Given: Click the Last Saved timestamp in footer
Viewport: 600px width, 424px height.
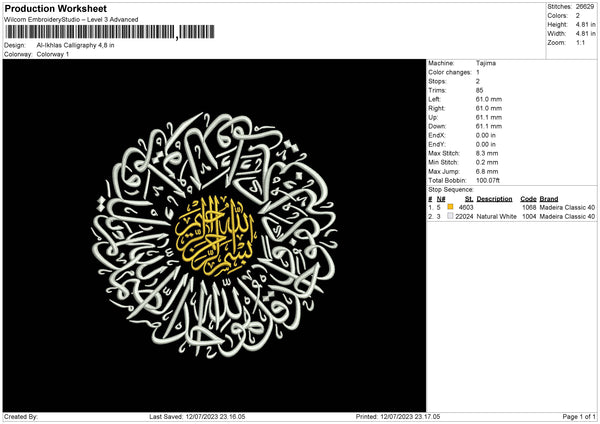Looking at the screenshot, I should (197, 416).
